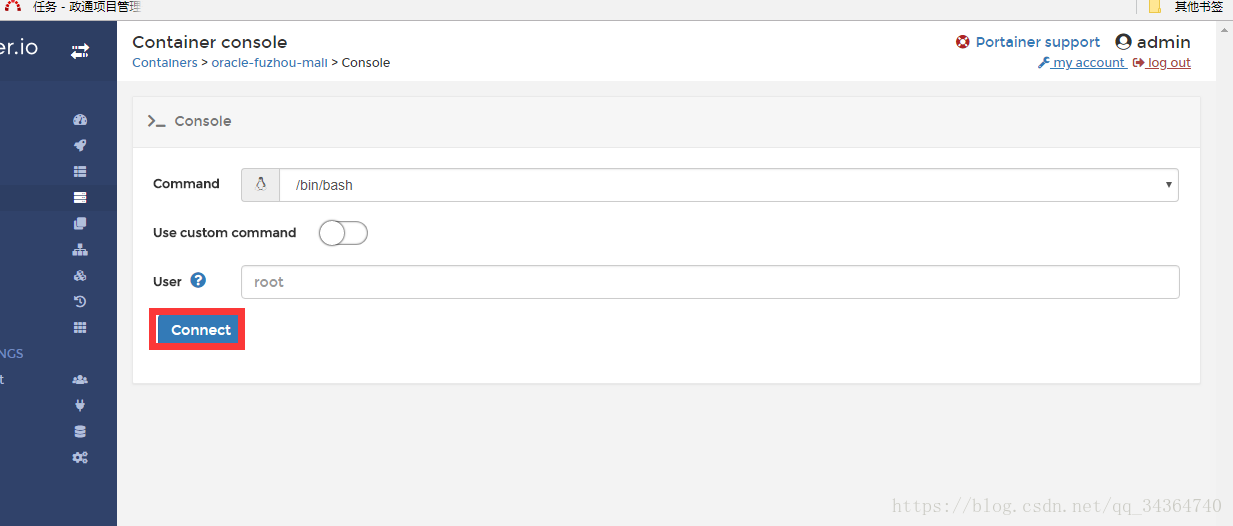This screenshot has height=526, width=1233.
Task: Collapse sidebar using the arrows toggle
Action: (x=80, y=50)
